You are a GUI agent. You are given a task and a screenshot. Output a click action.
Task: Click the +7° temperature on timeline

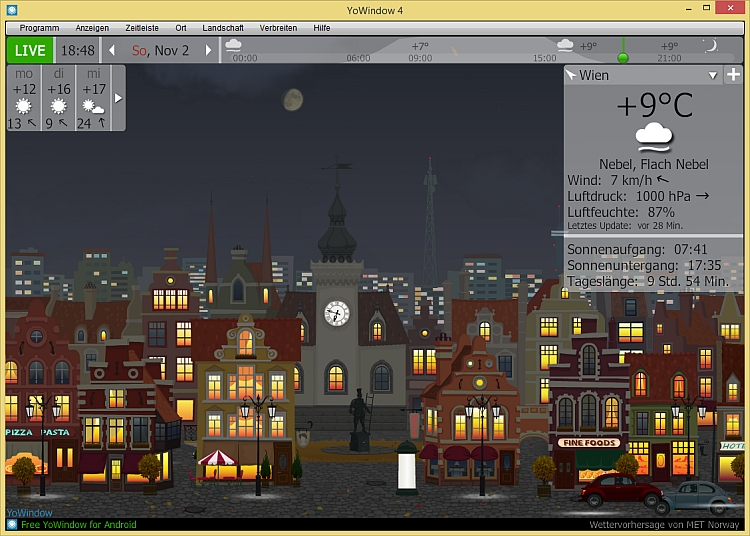420,46
